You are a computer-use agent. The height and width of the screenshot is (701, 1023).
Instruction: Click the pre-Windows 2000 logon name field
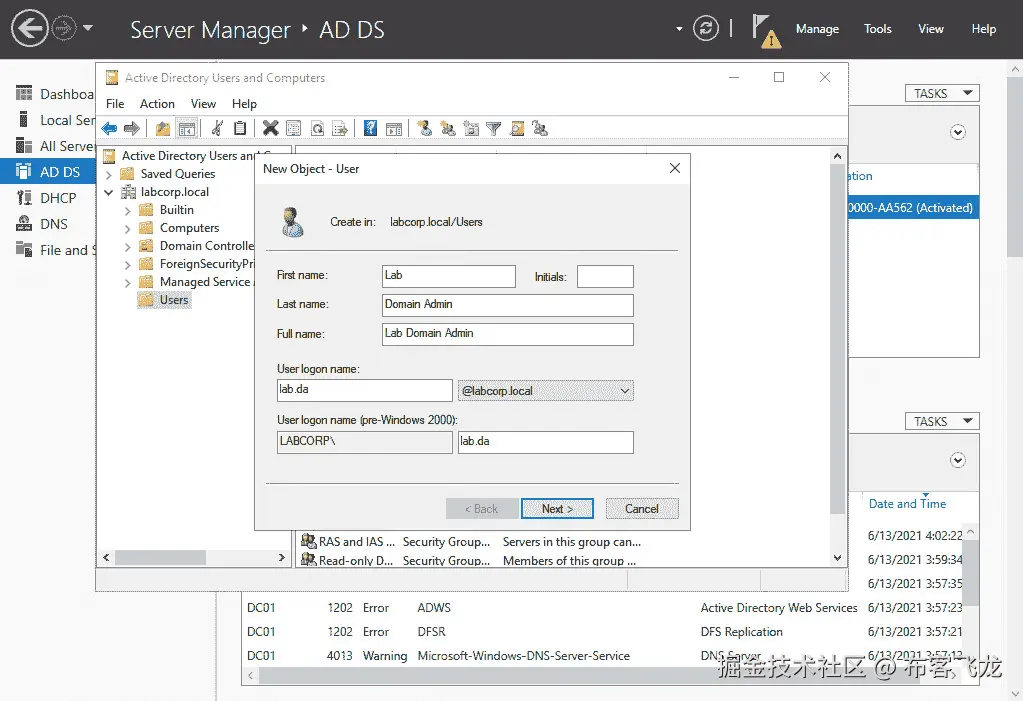[545, 442]
